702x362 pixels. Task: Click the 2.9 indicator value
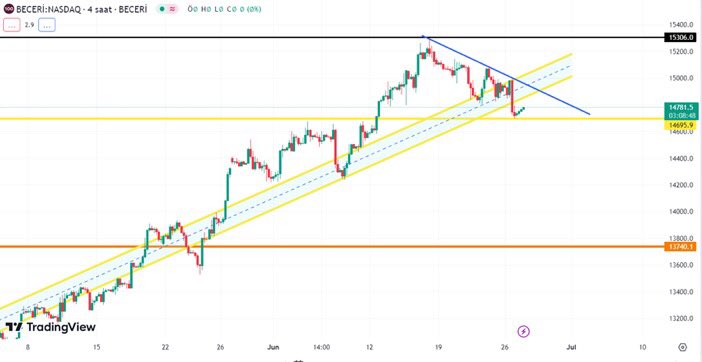pyautogui.click(x=30, y=26)
